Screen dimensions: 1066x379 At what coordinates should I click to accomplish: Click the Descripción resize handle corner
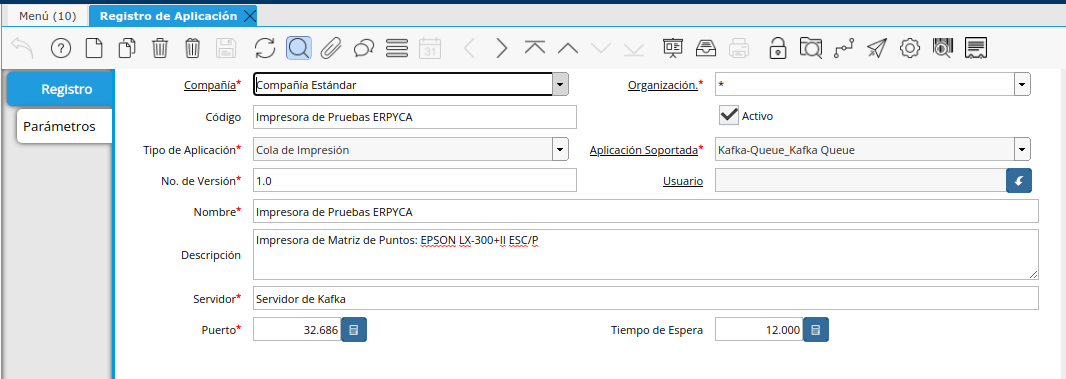click(x=1033, y=274)
